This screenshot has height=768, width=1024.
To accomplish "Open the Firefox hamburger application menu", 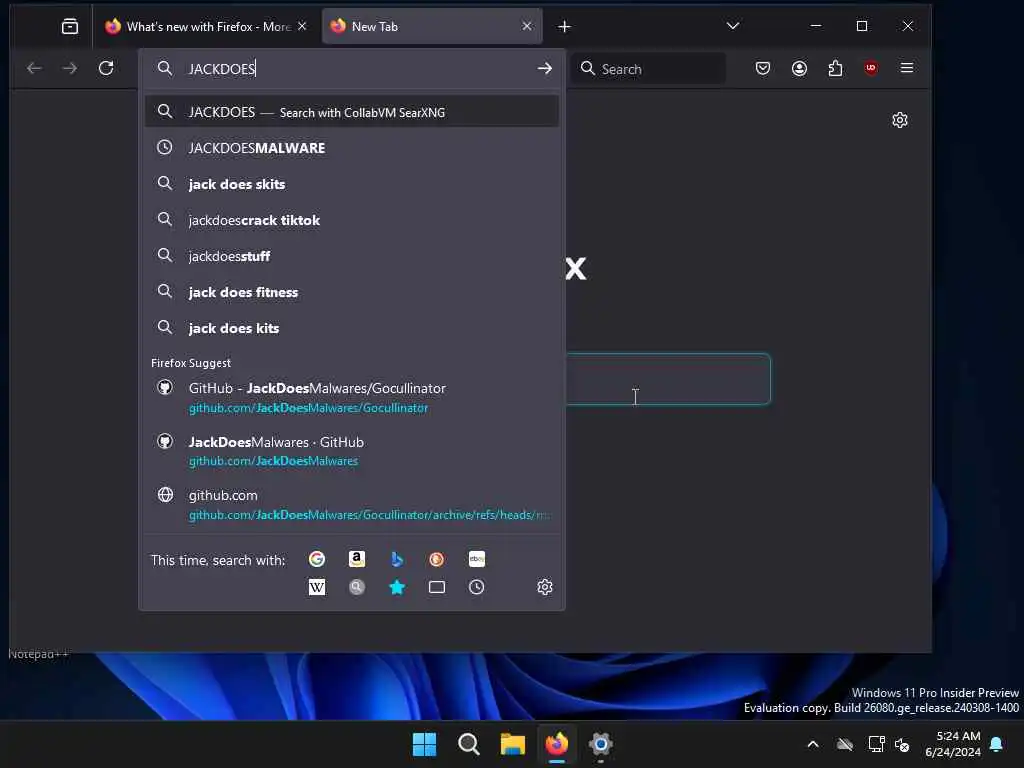I will click(906, 68).
